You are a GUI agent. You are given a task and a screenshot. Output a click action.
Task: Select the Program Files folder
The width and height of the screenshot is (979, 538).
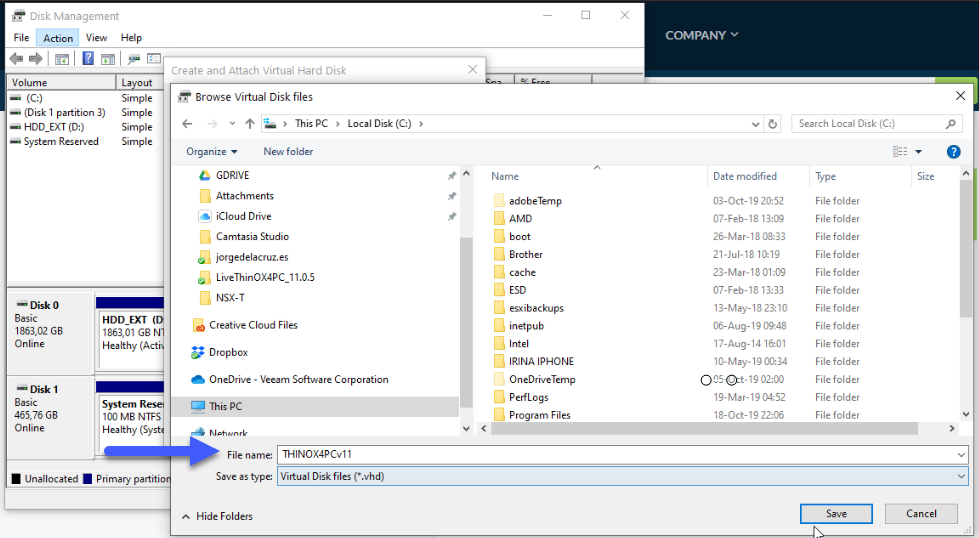539,415
